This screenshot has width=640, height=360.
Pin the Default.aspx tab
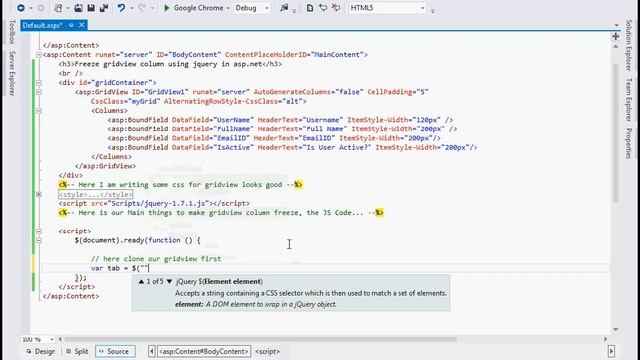click(71, 25)
